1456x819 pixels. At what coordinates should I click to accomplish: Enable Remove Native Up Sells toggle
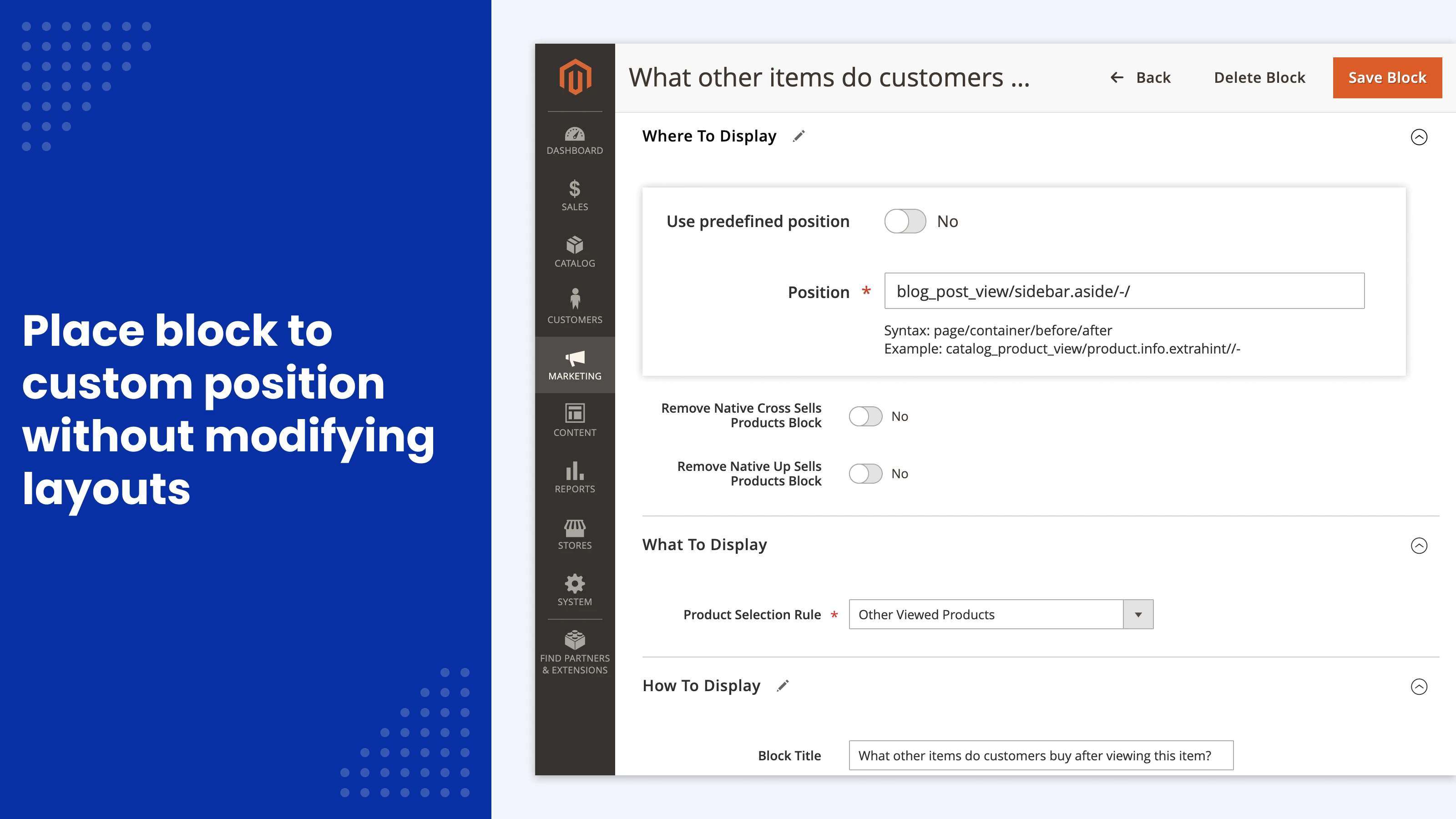[x=865, y=474]
